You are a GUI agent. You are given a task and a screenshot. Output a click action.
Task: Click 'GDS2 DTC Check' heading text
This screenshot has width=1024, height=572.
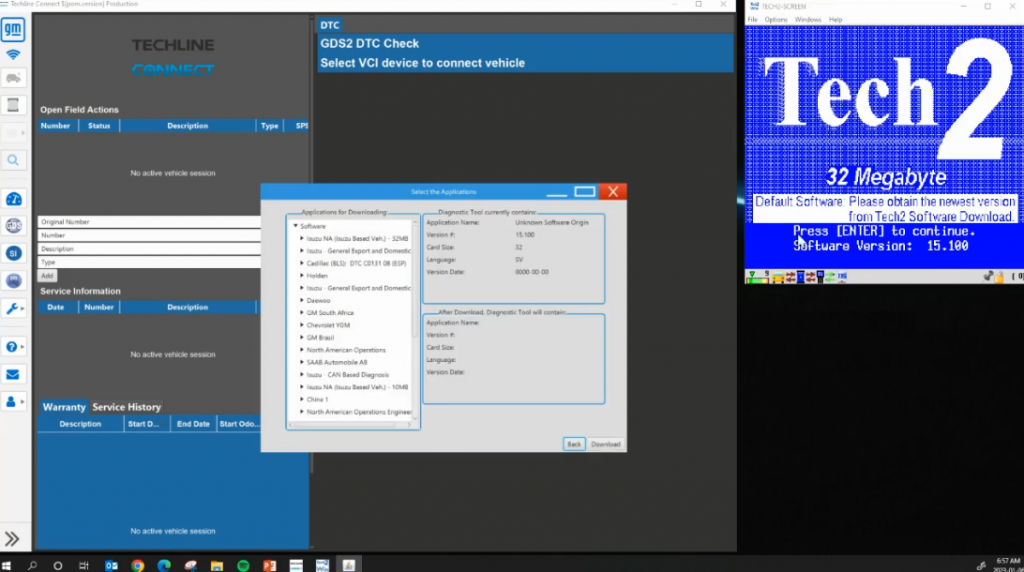(x=370, y=43)
